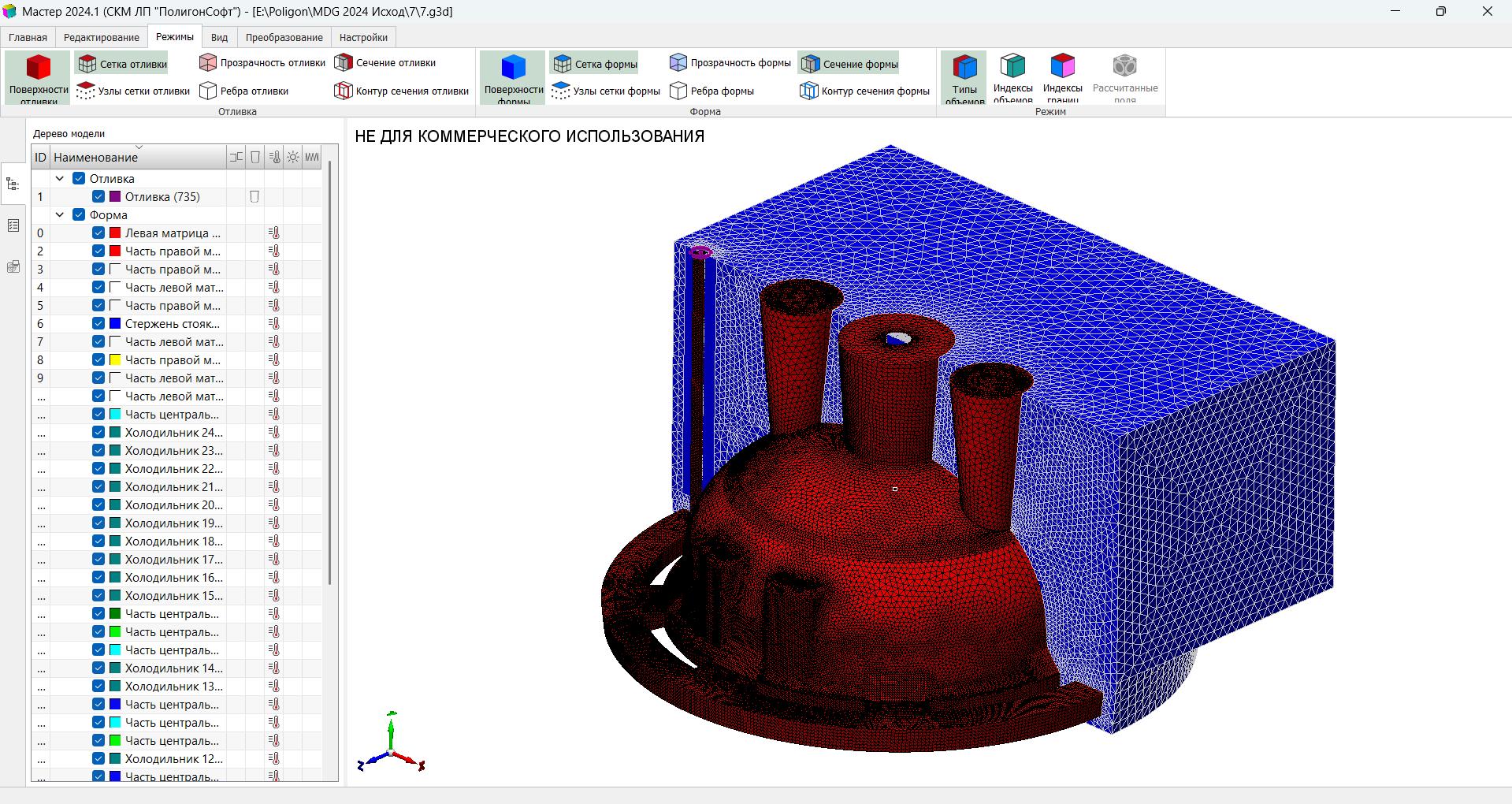Uncheck Холодильник 15 checkbox
Viewport: 1512px width, 804px height.
98,595
